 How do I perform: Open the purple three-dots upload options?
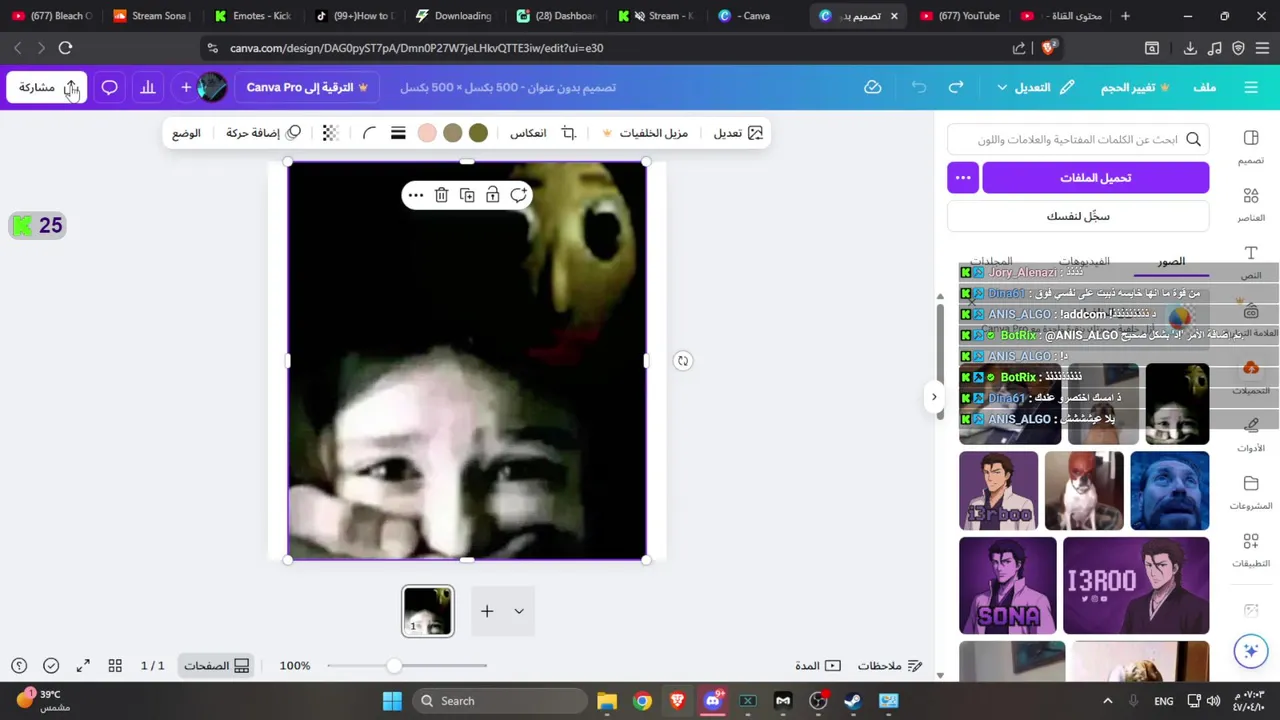(962, 178)
